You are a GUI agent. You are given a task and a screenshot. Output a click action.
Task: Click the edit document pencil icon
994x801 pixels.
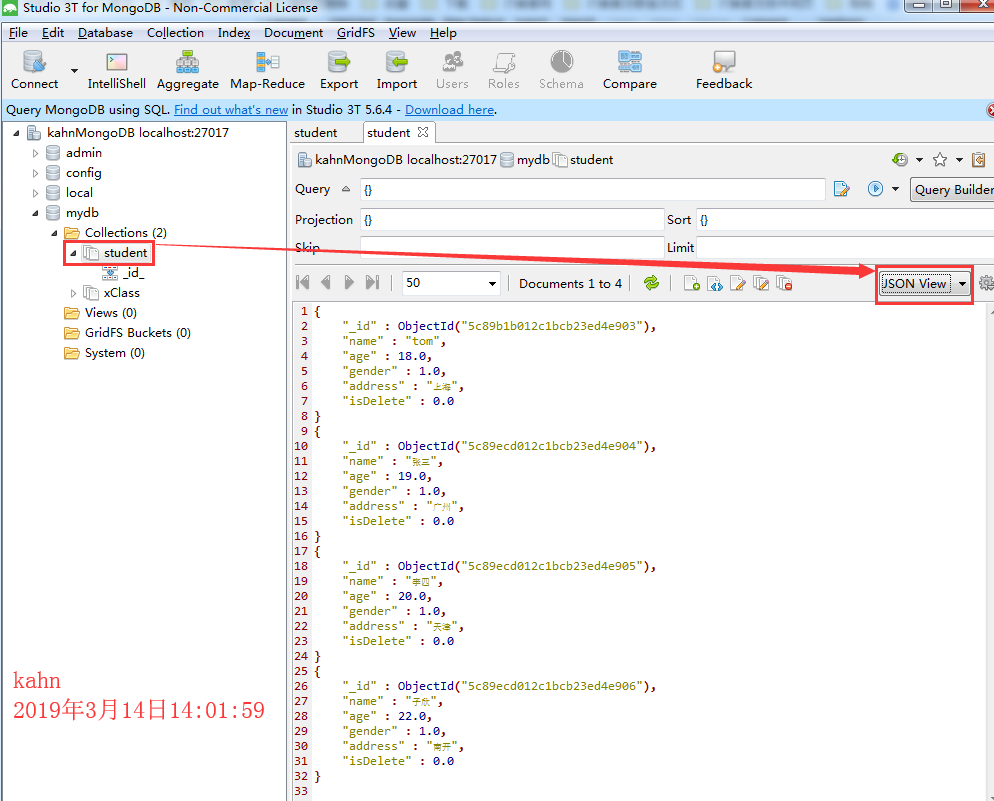[738, 283]
